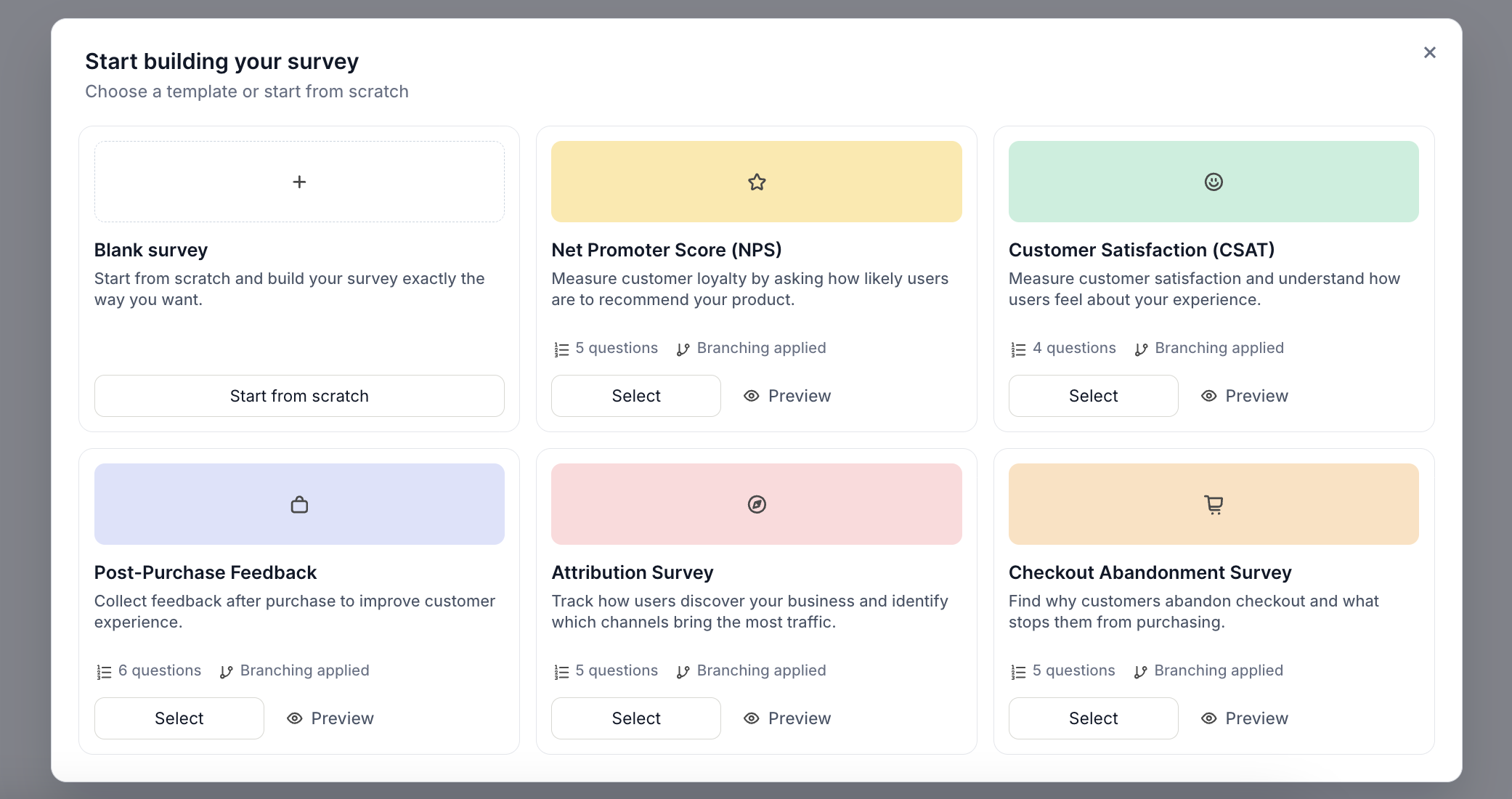Preview the Checkout Abandonment Survey
This screenshot has height=799, width=1512.
(x=1244, y=718)
